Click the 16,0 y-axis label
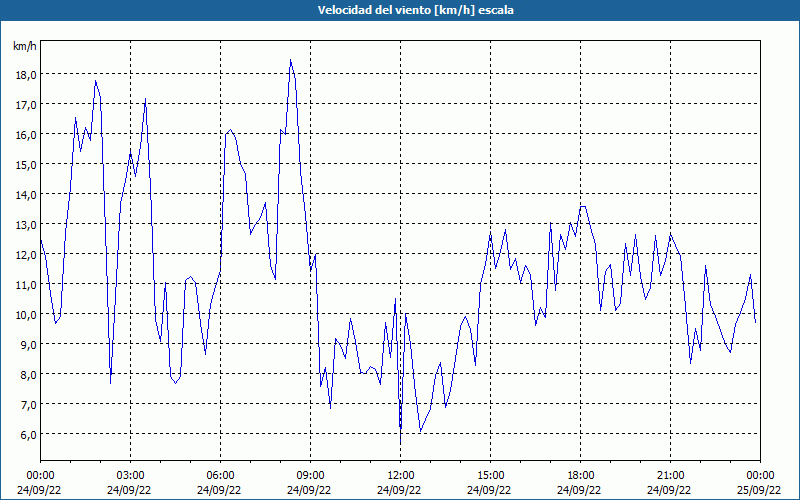Image resolution: width=800 pixels, height=500 pixels. [27, 135]
